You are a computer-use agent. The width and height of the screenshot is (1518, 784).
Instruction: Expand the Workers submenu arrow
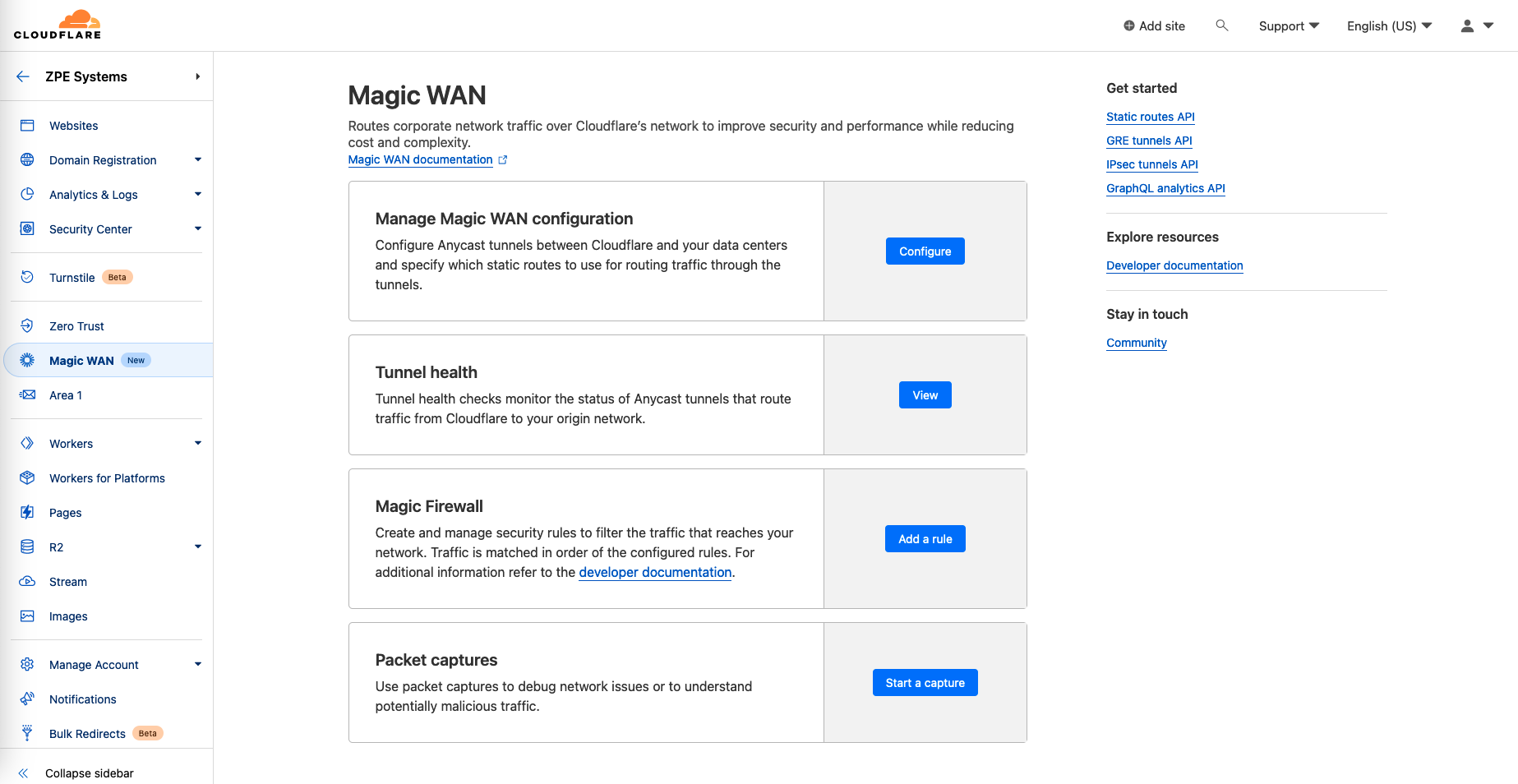coord(198,444)
